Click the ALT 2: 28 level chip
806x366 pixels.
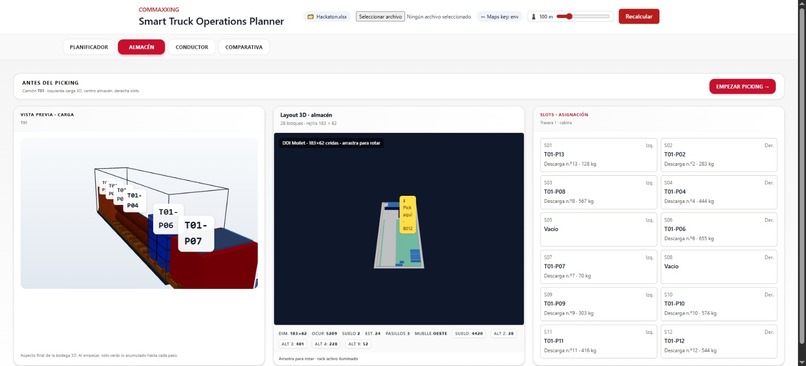504,334
